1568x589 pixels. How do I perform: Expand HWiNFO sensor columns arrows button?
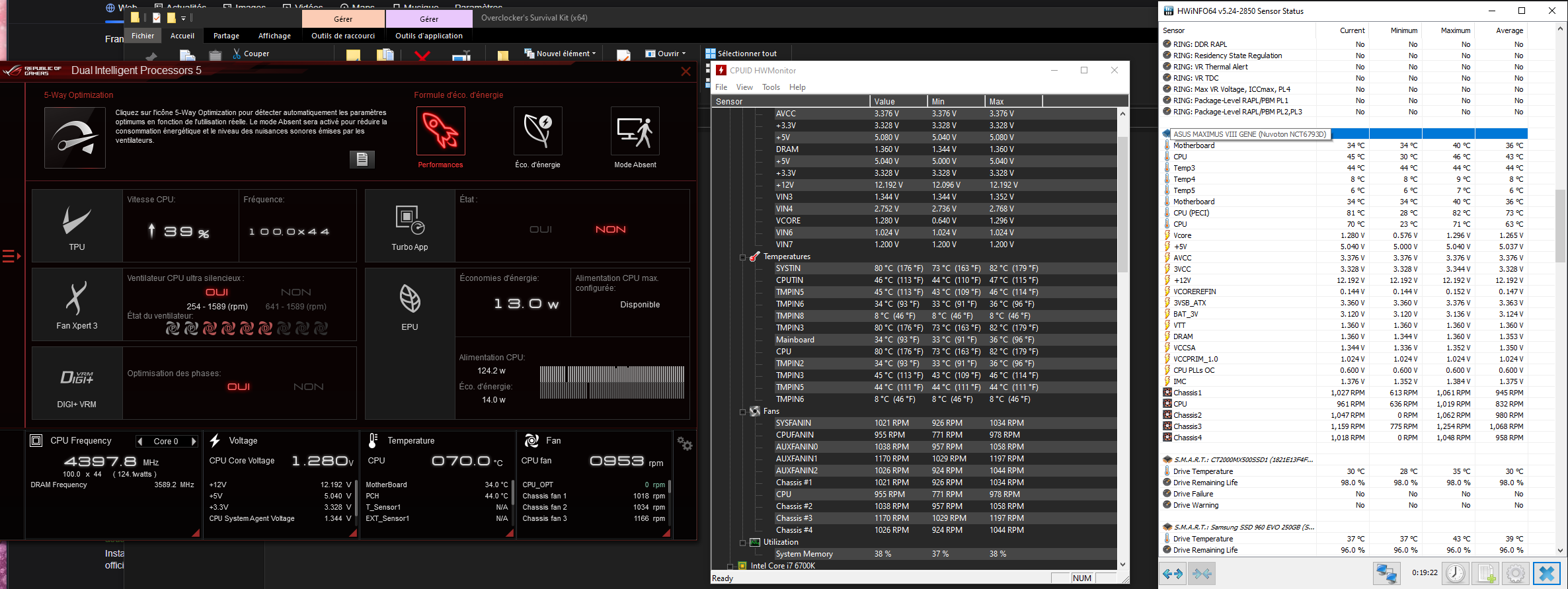(x=1173, y=573)
